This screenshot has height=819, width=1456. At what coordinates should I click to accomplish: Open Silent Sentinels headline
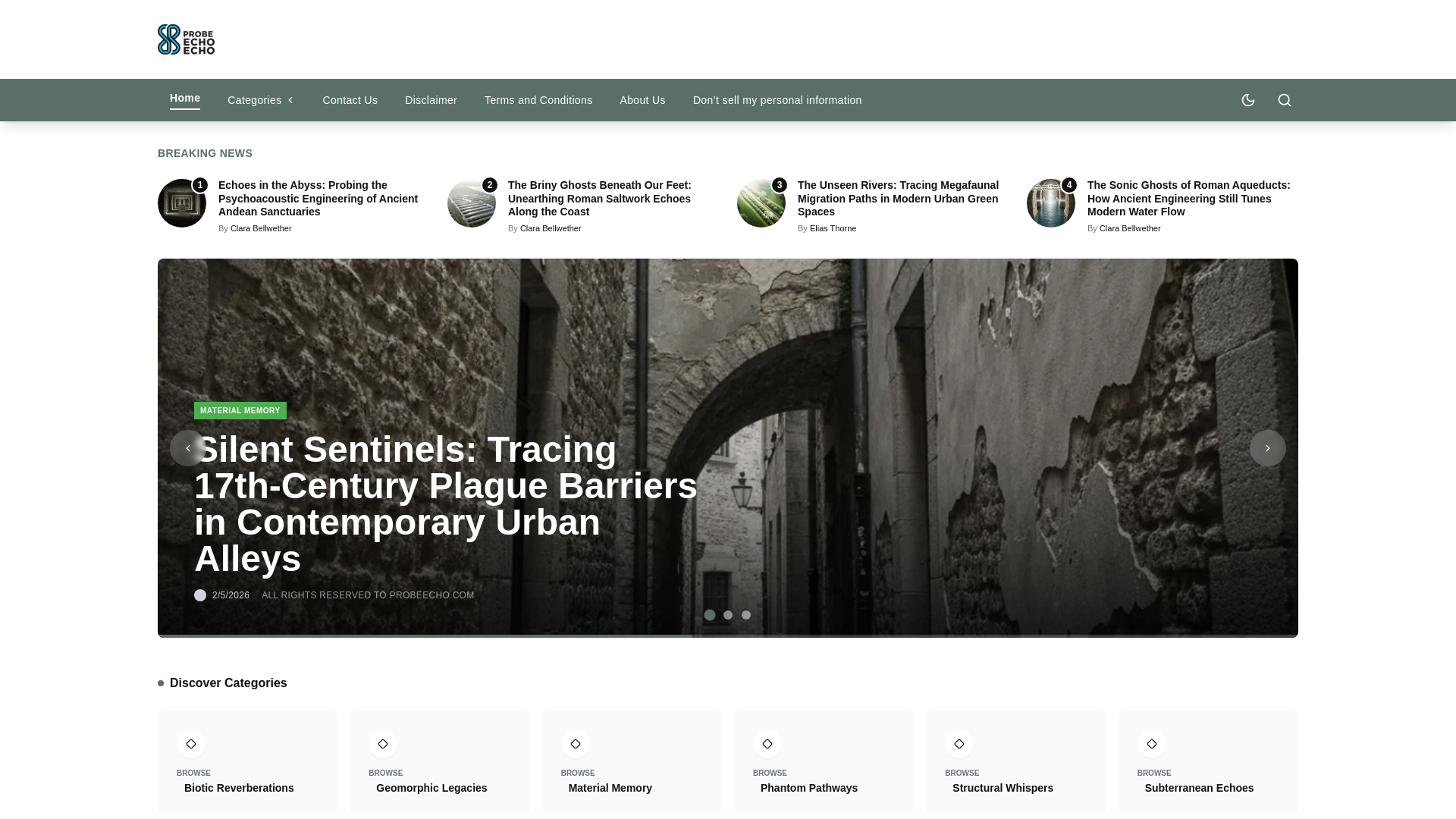pos(446,504)
